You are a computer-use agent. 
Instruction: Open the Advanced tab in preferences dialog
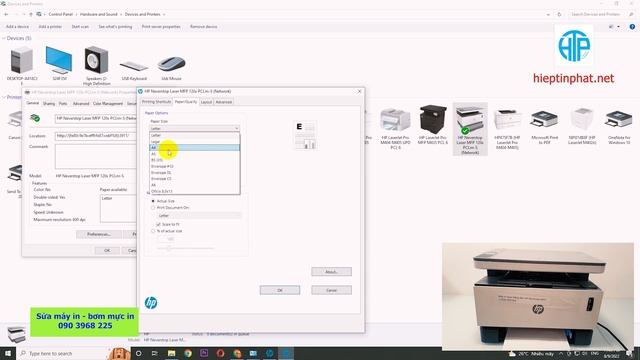[x=224, y=102]
